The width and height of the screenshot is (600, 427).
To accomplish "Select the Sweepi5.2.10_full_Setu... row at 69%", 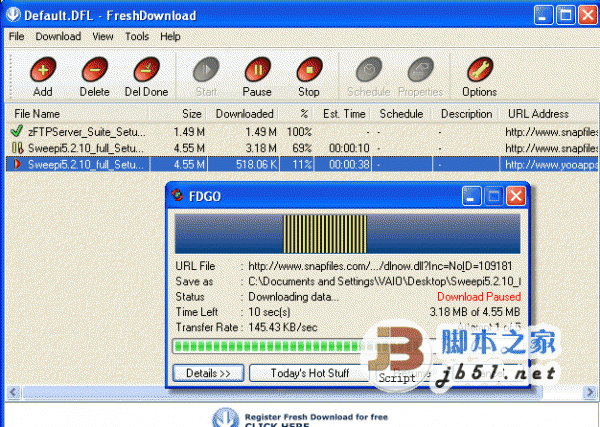I will [x=302, y=148].
